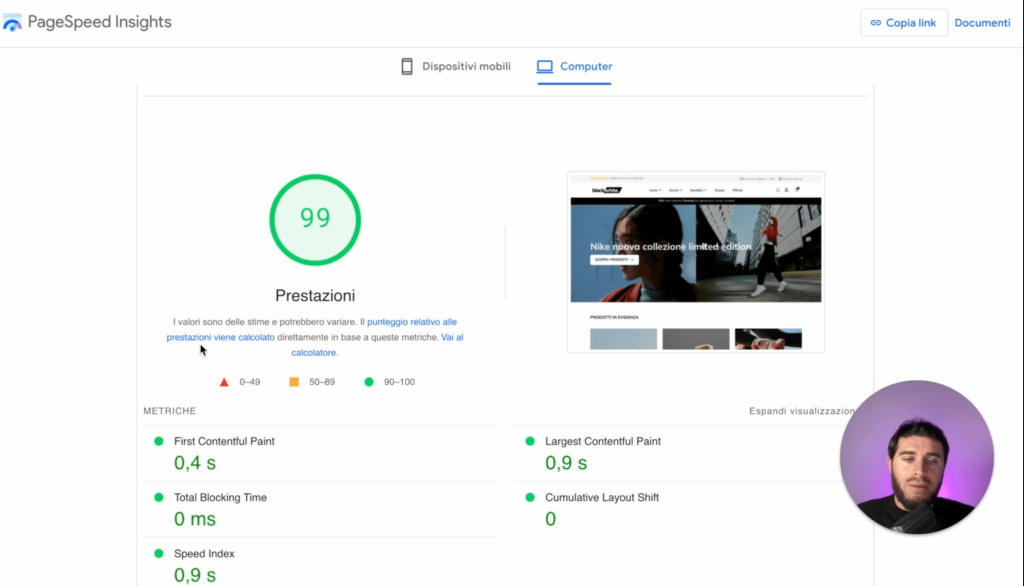
Task: Click the Cumulative Layout Shift green indicator
Action: [529, 497]
